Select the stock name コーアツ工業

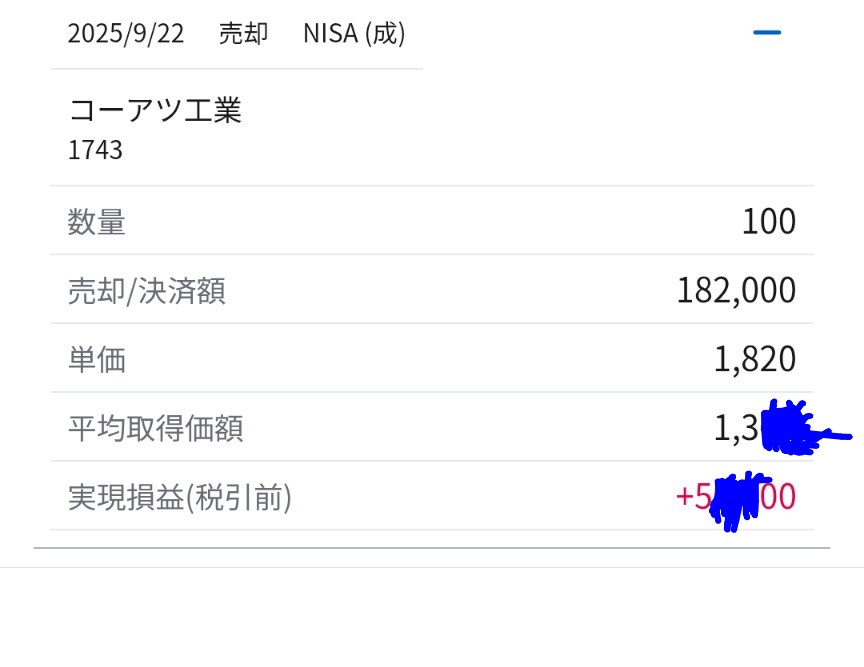[x=155, y=110]
